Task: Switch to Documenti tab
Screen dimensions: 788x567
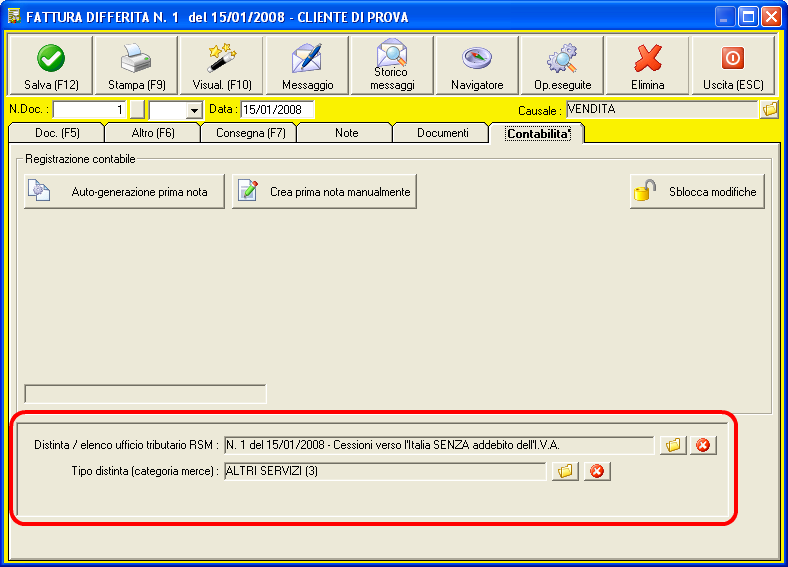Action: pyautogui.click(x=442, y=133)
